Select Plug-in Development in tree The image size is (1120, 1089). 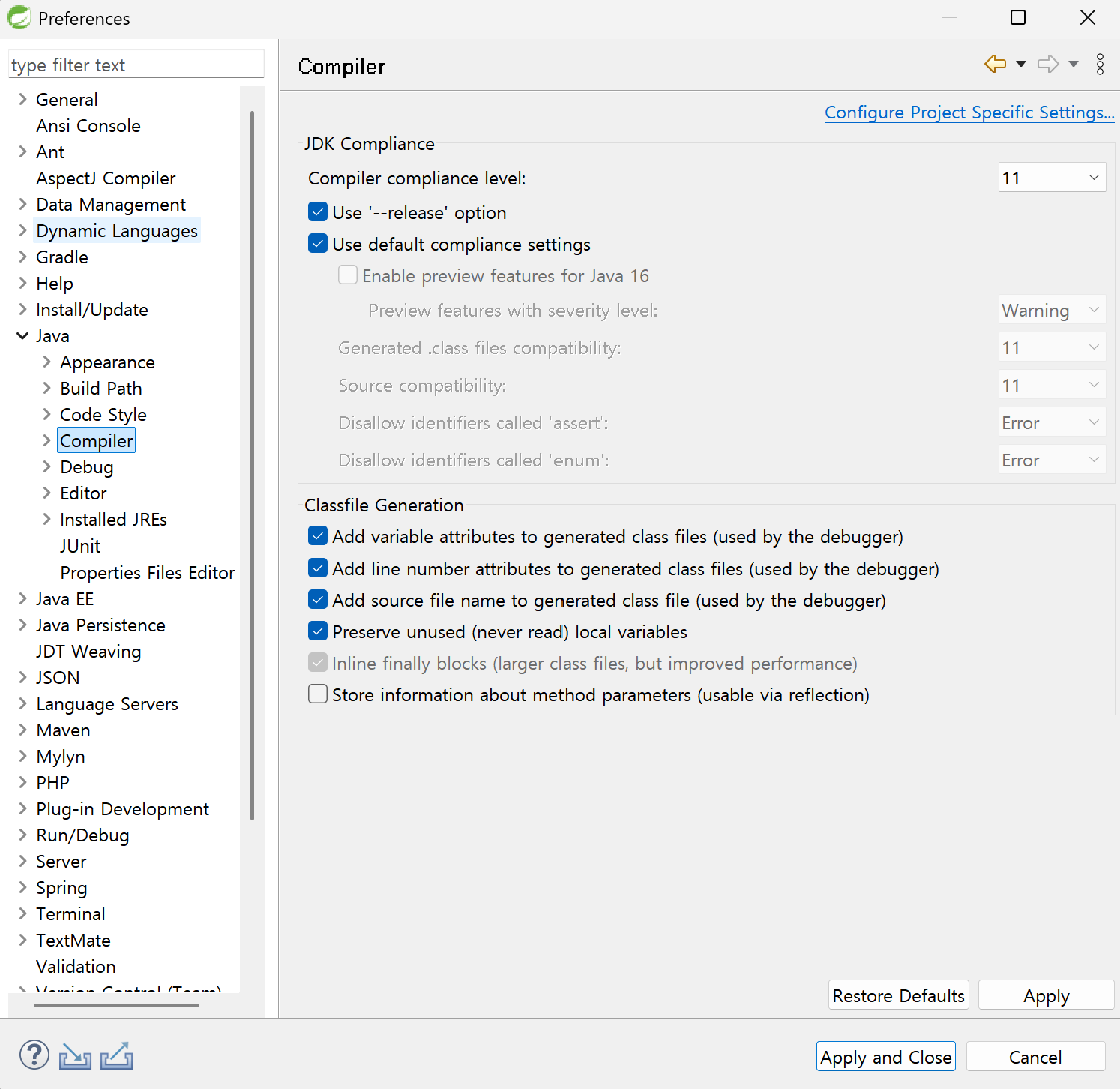tap(123, 809)
